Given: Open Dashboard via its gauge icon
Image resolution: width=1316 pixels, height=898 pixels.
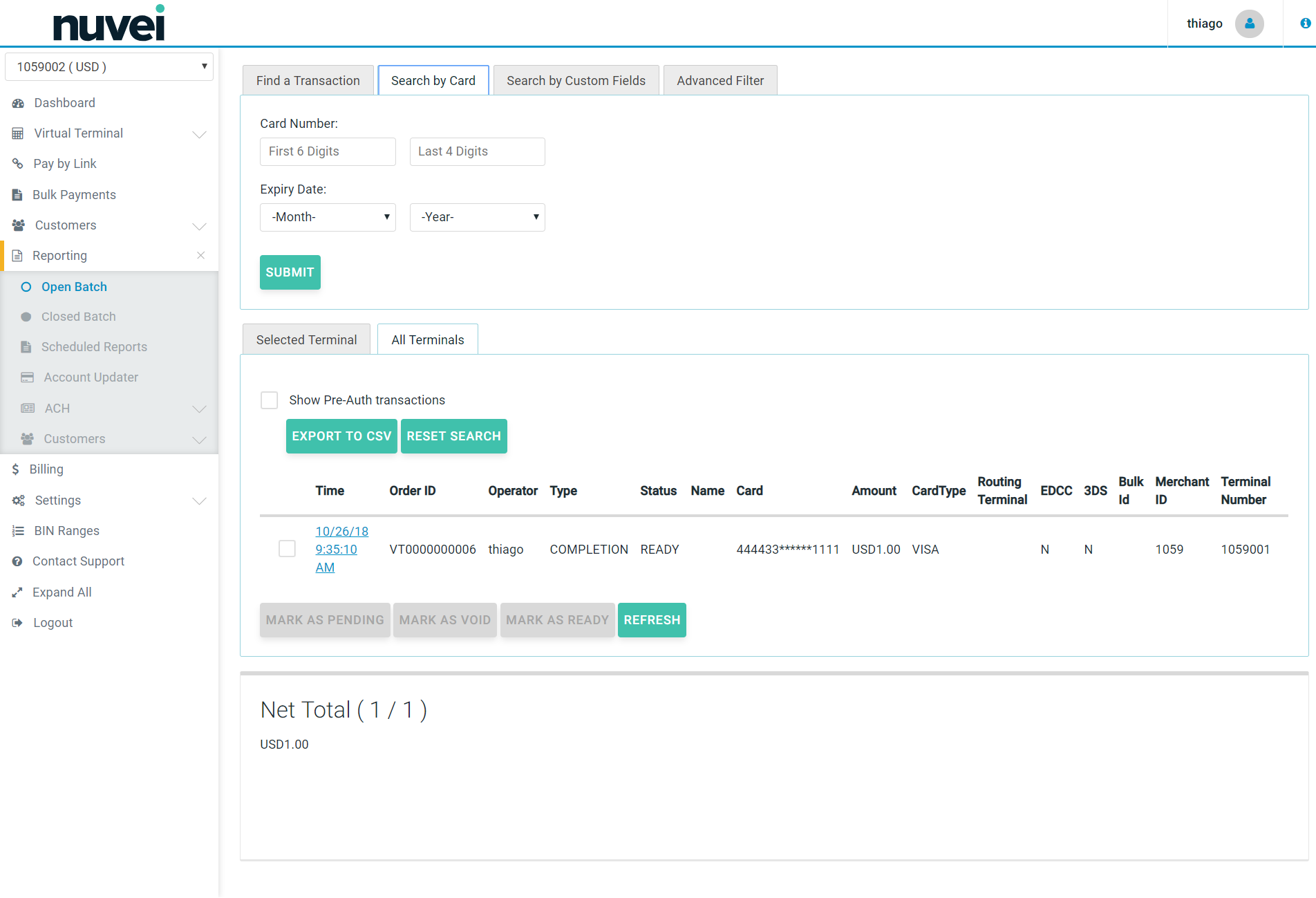Looking at the screenshot, I should point(19,103).
